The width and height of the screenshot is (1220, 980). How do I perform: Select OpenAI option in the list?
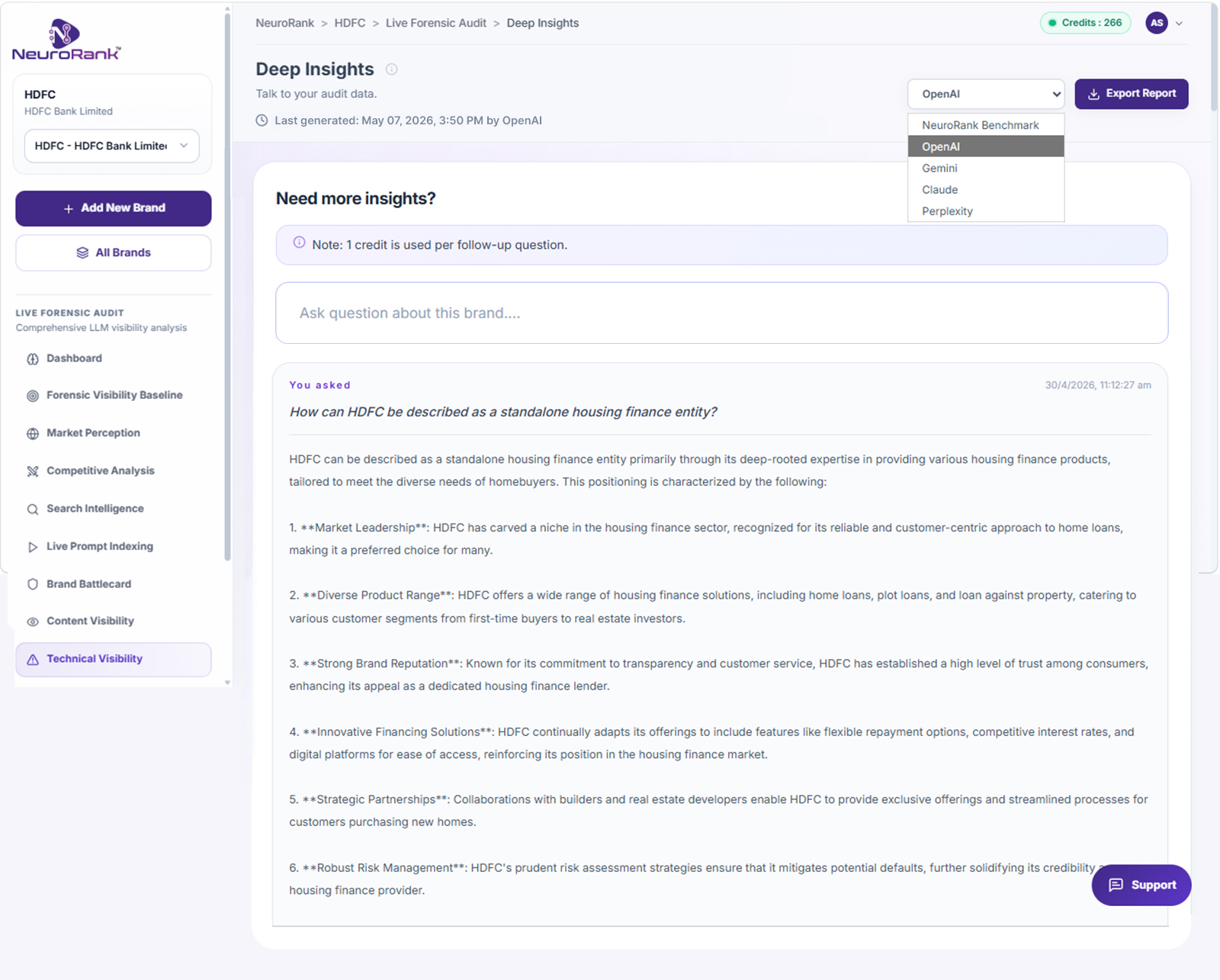point(986,146)
